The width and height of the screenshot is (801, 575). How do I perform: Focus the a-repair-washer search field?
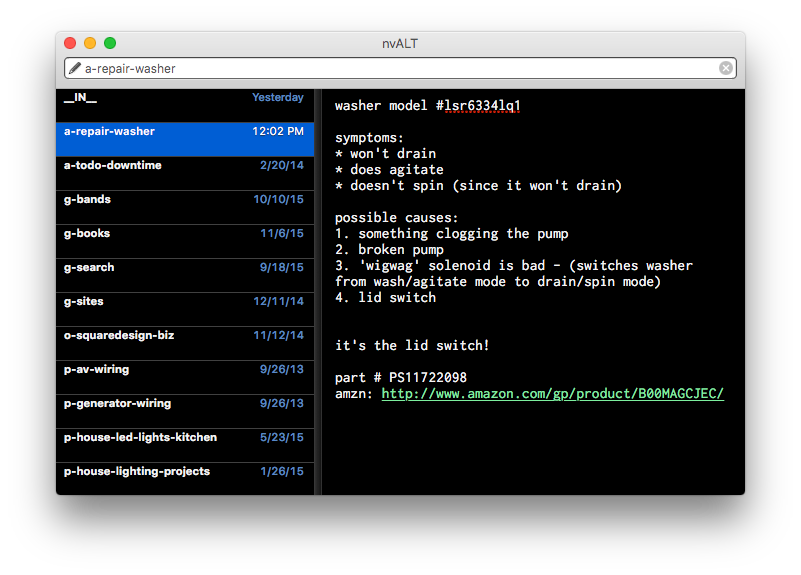400,69
